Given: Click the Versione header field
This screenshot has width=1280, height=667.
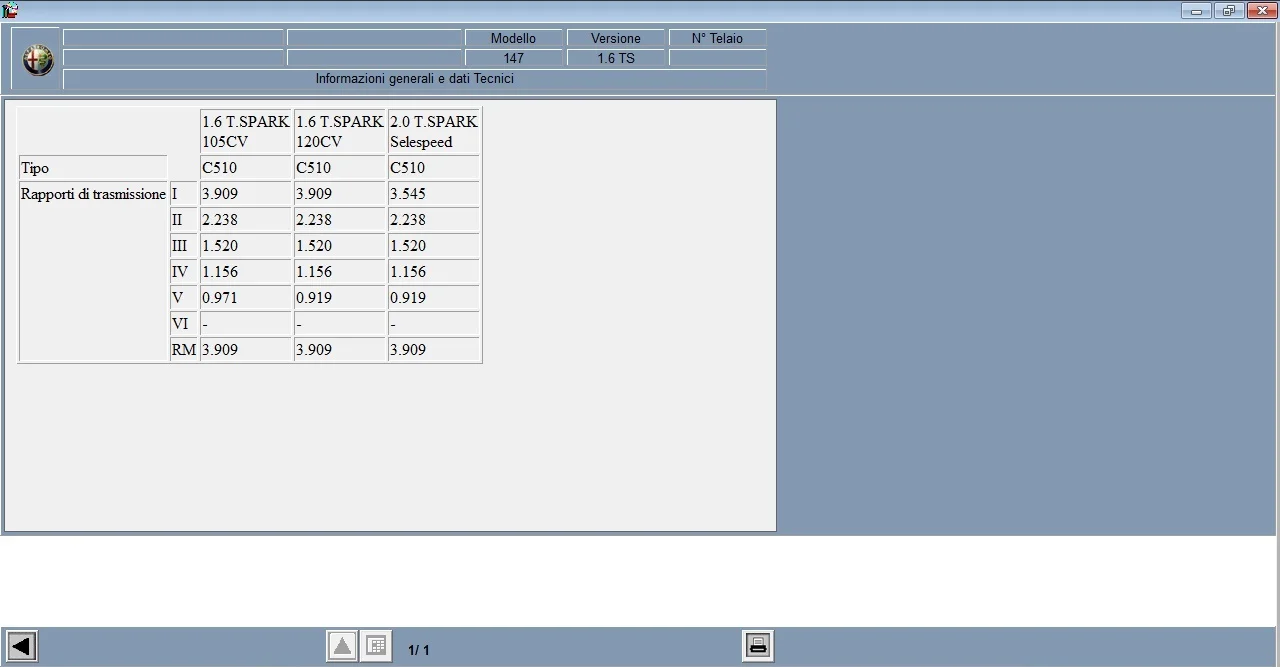Looking at the screenshot, I should click(x=616, y=38).
